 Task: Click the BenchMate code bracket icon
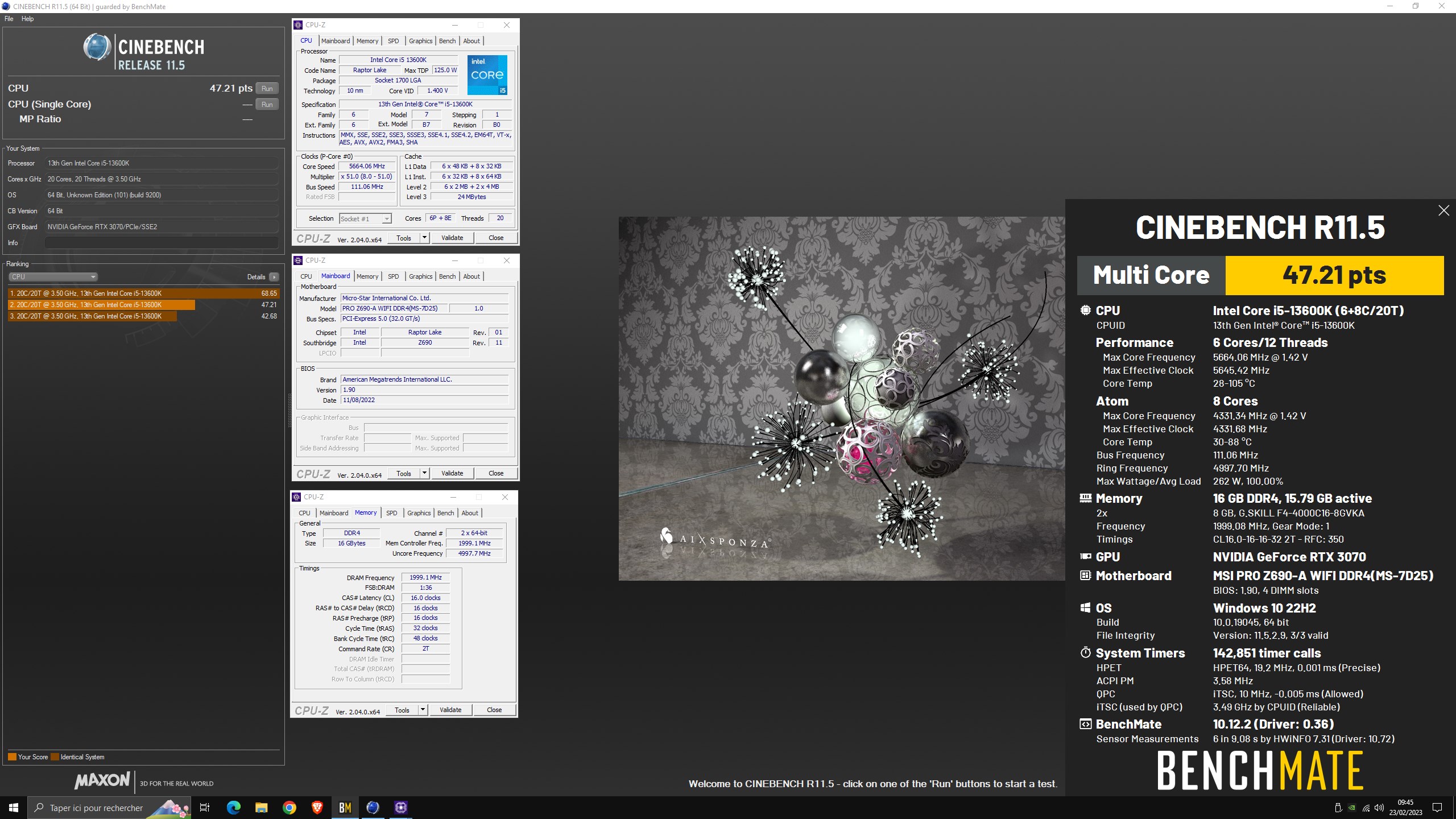point(1086,724)
